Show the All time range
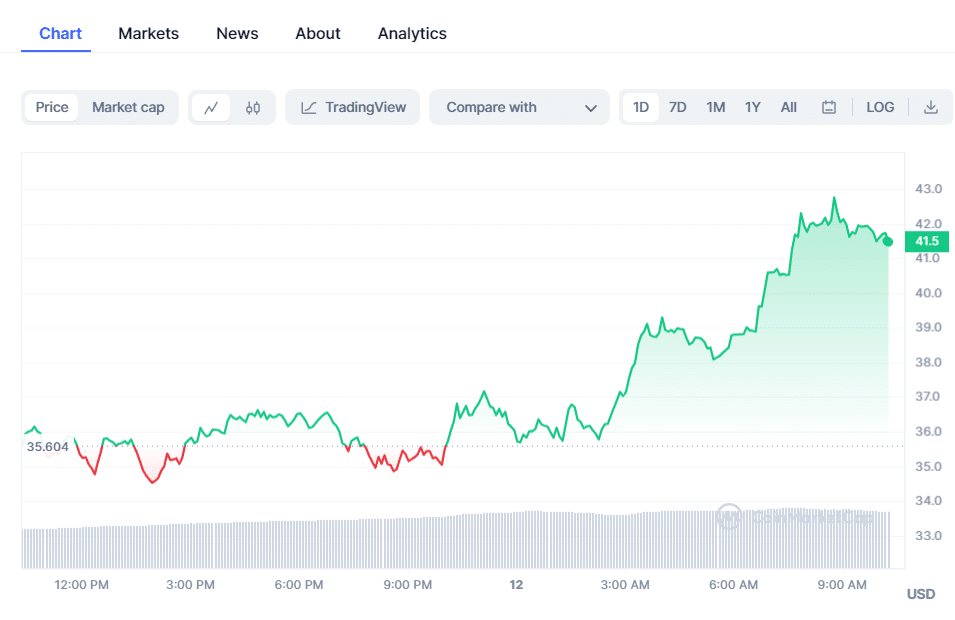The width and height of the screenshot is (955, 620). point(789,108)
